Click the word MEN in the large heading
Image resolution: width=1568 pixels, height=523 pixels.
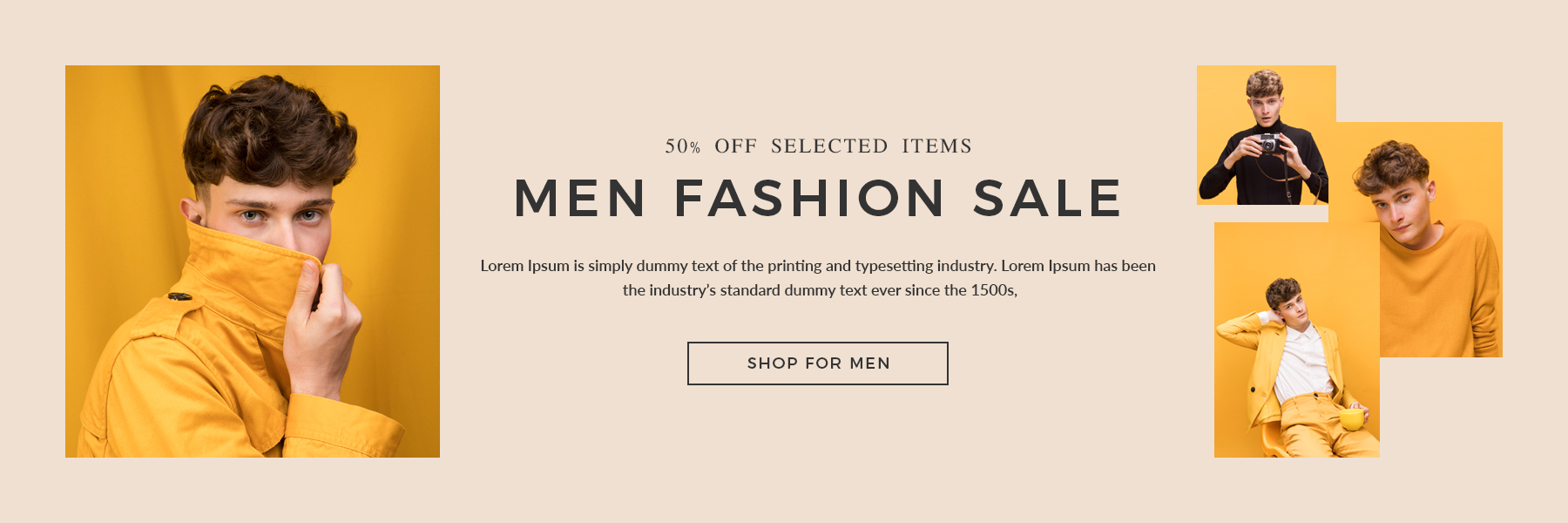[579, 199]
